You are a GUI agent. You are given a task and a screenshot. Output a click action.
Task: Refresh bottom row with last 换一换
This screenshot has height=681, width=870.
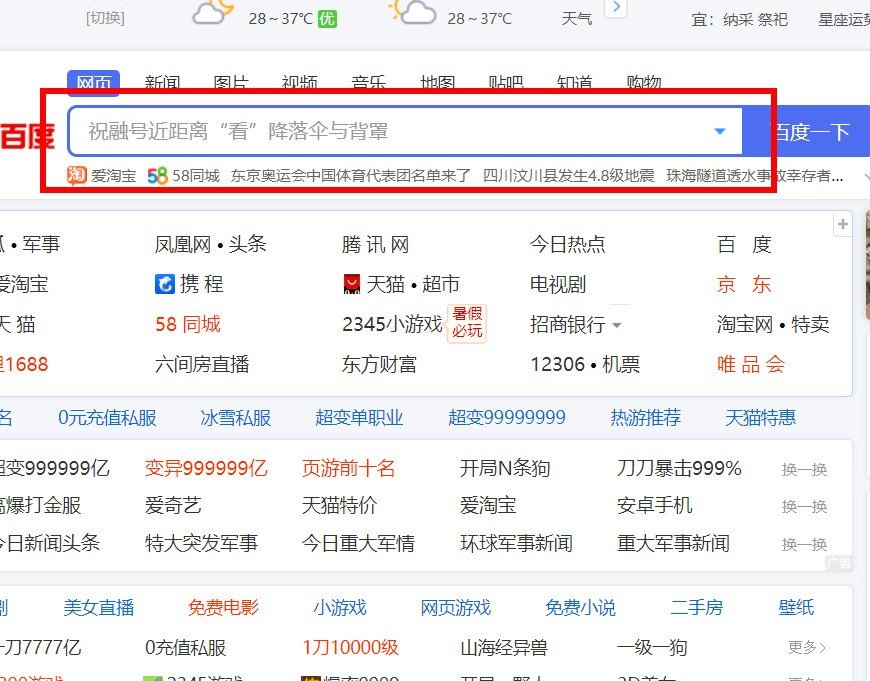click(804, 545)
